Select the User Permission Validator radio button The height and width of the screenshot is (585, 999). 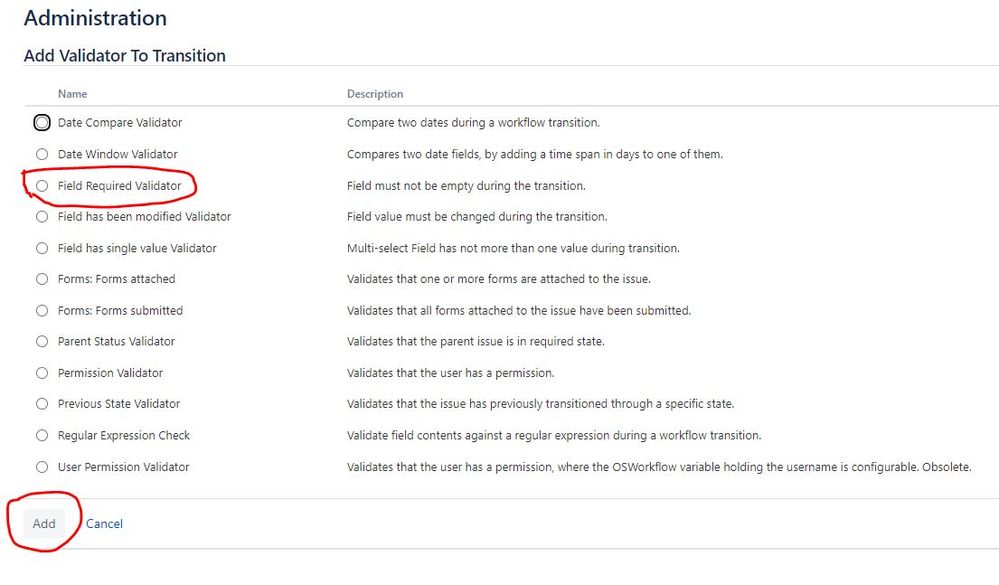coord(42,467)
